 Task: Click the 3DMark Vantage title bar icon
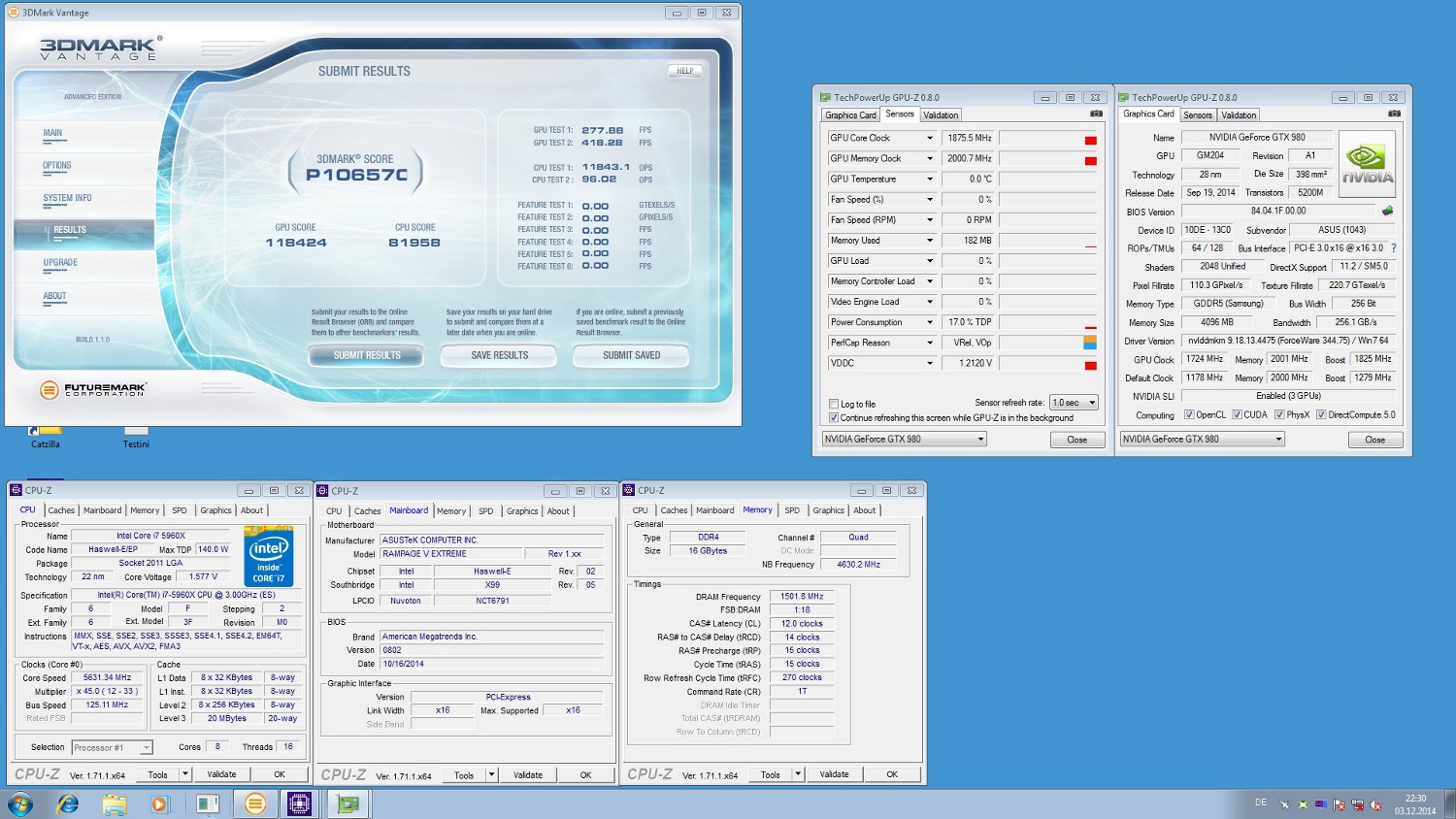15,13
